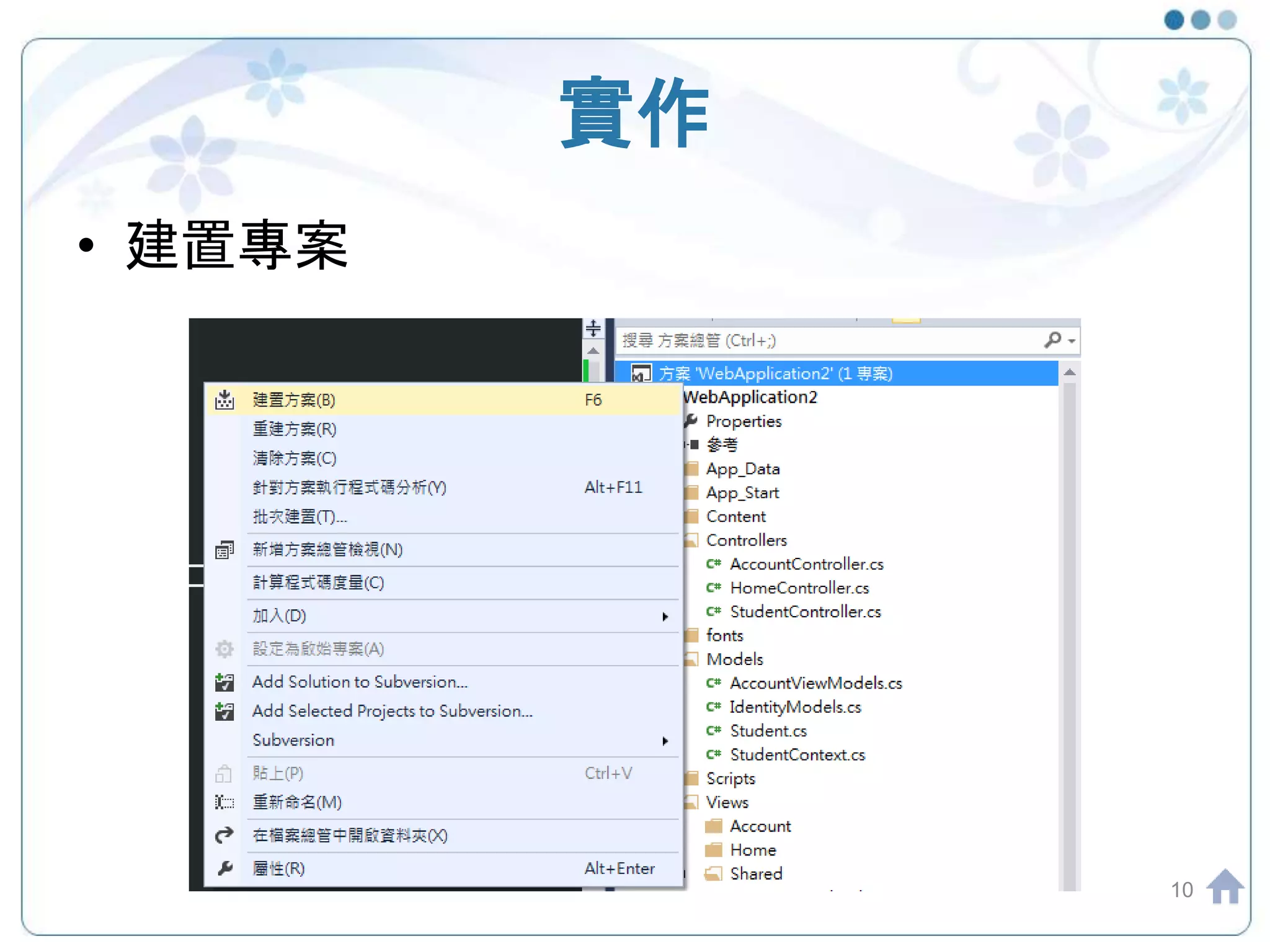This screenshot has width=1270, height=952.
Task: Click the magnifier search icon in Solution Explorer
Action: click(x=1052, y=340)
